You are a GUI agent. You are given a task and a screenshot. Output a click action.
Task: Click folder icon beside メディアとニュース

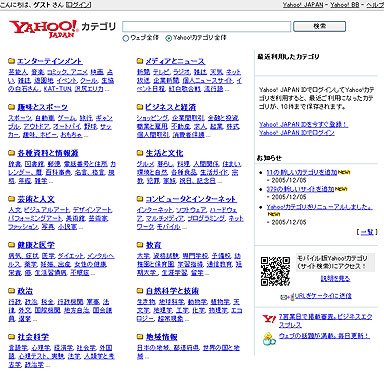(x=140, y=61)
